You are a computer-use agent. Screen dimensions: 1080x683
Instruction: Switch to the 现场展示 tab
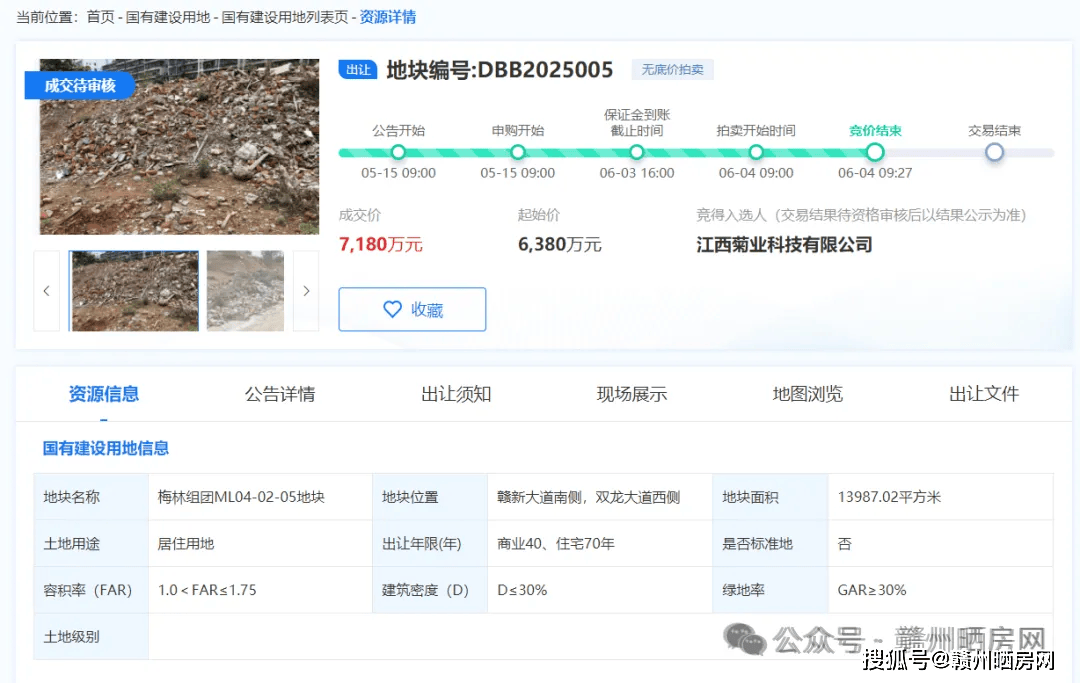click(x=632, y=394)
